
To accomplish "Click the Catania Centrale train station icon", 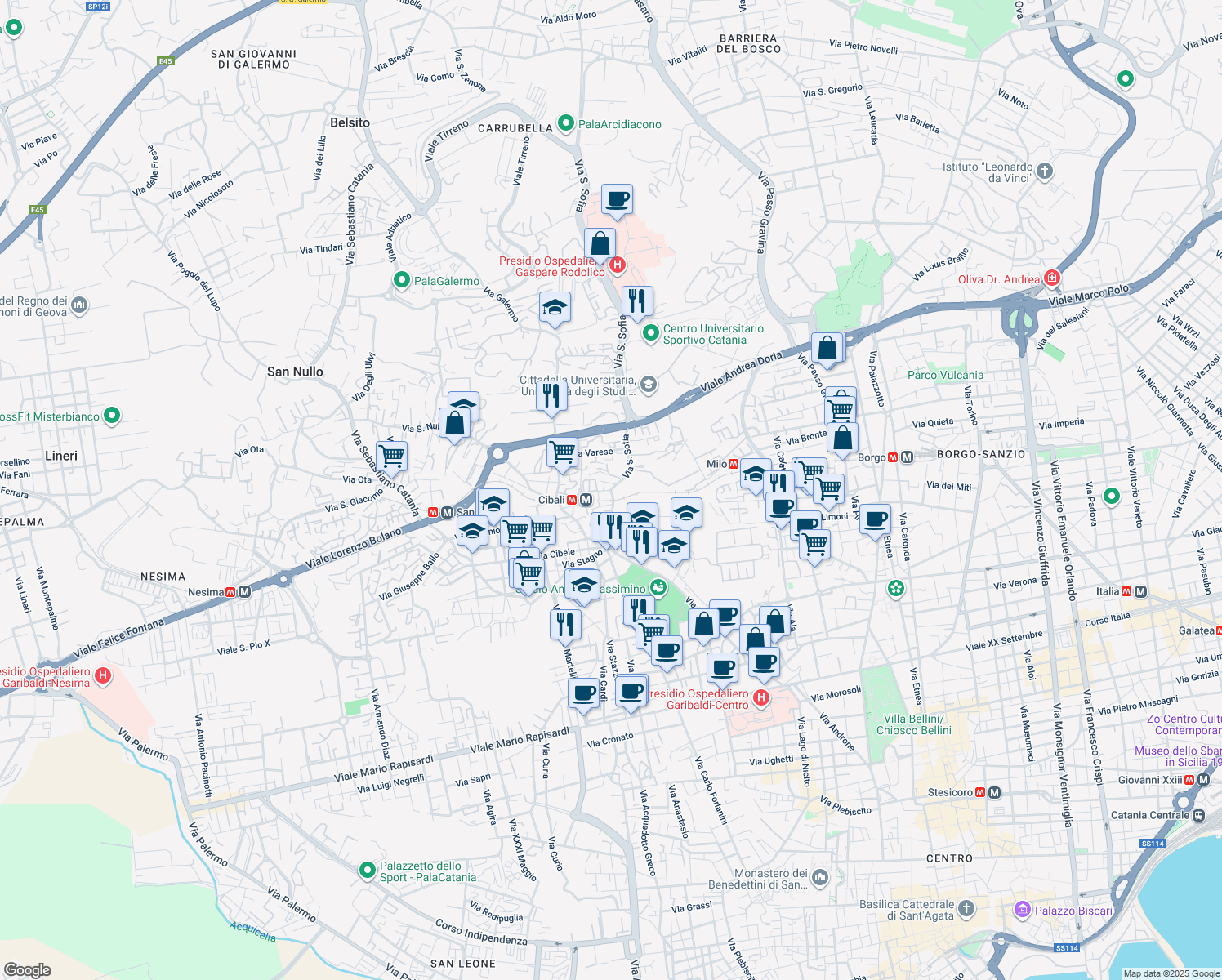I will click(x=1199, y=815).
